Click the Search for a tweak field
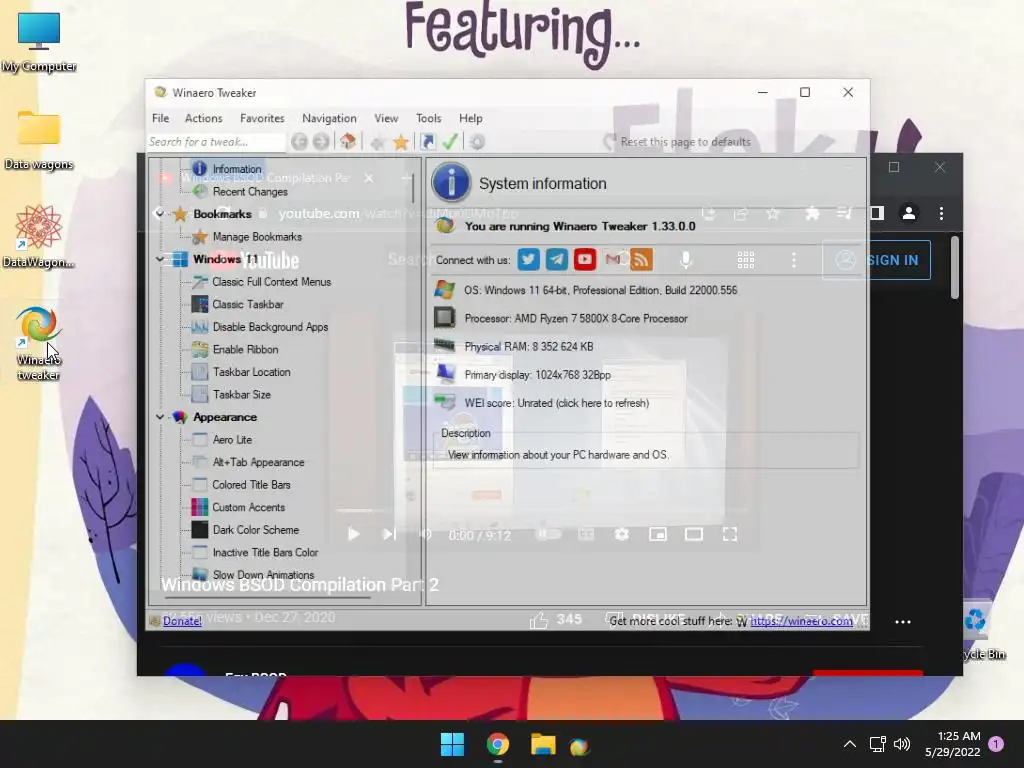 [216, 142]
